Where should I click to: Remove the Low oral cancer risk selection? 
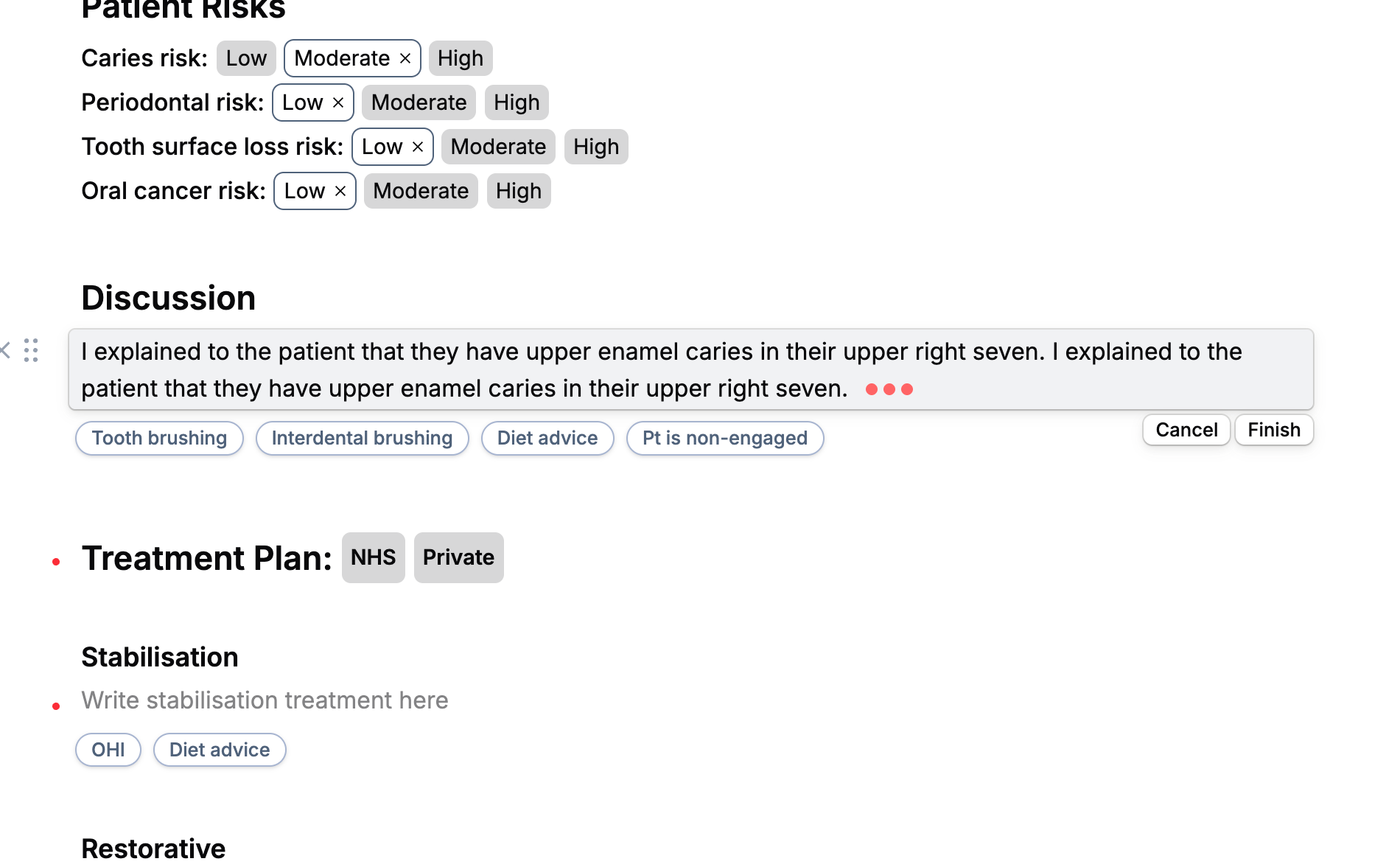click(340, 191)
